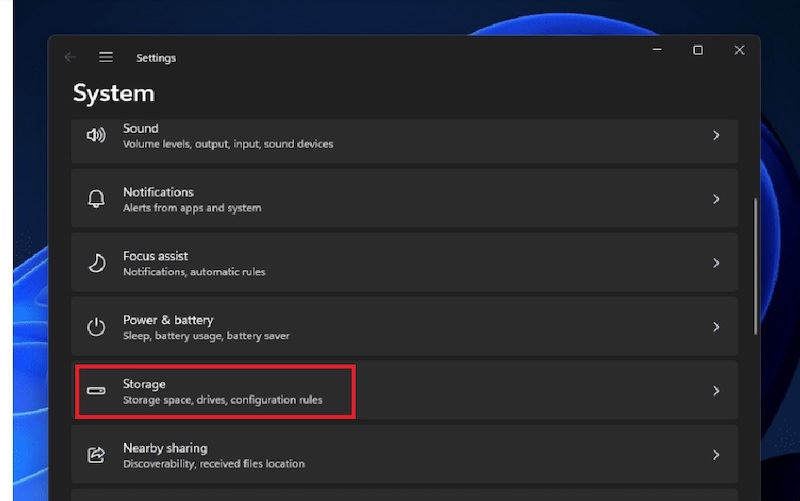This screenshot has height=501, width=800.
Task: Open the Power & battery title
Action: [168, 320]
